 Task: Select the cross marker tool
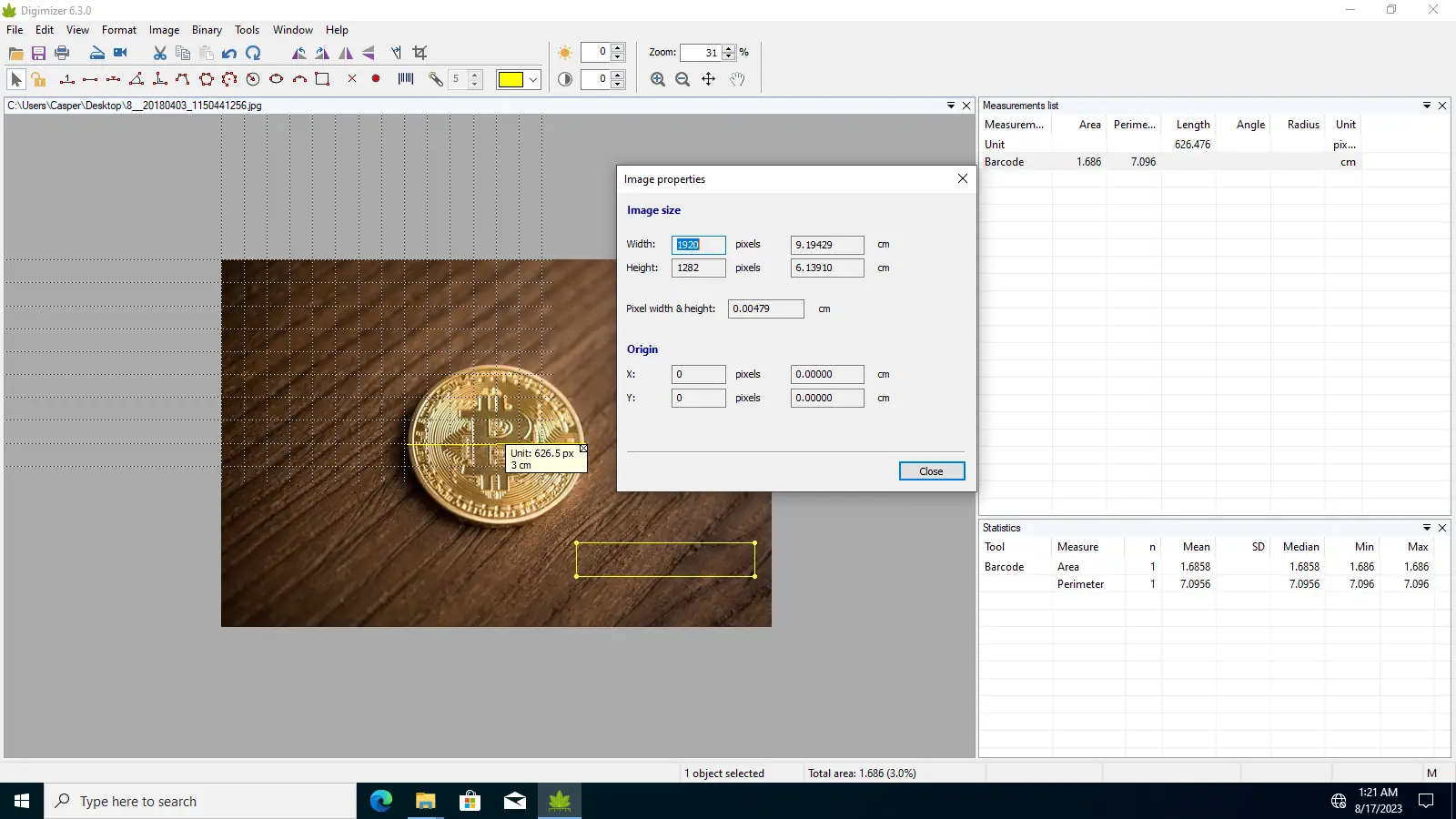352,79
